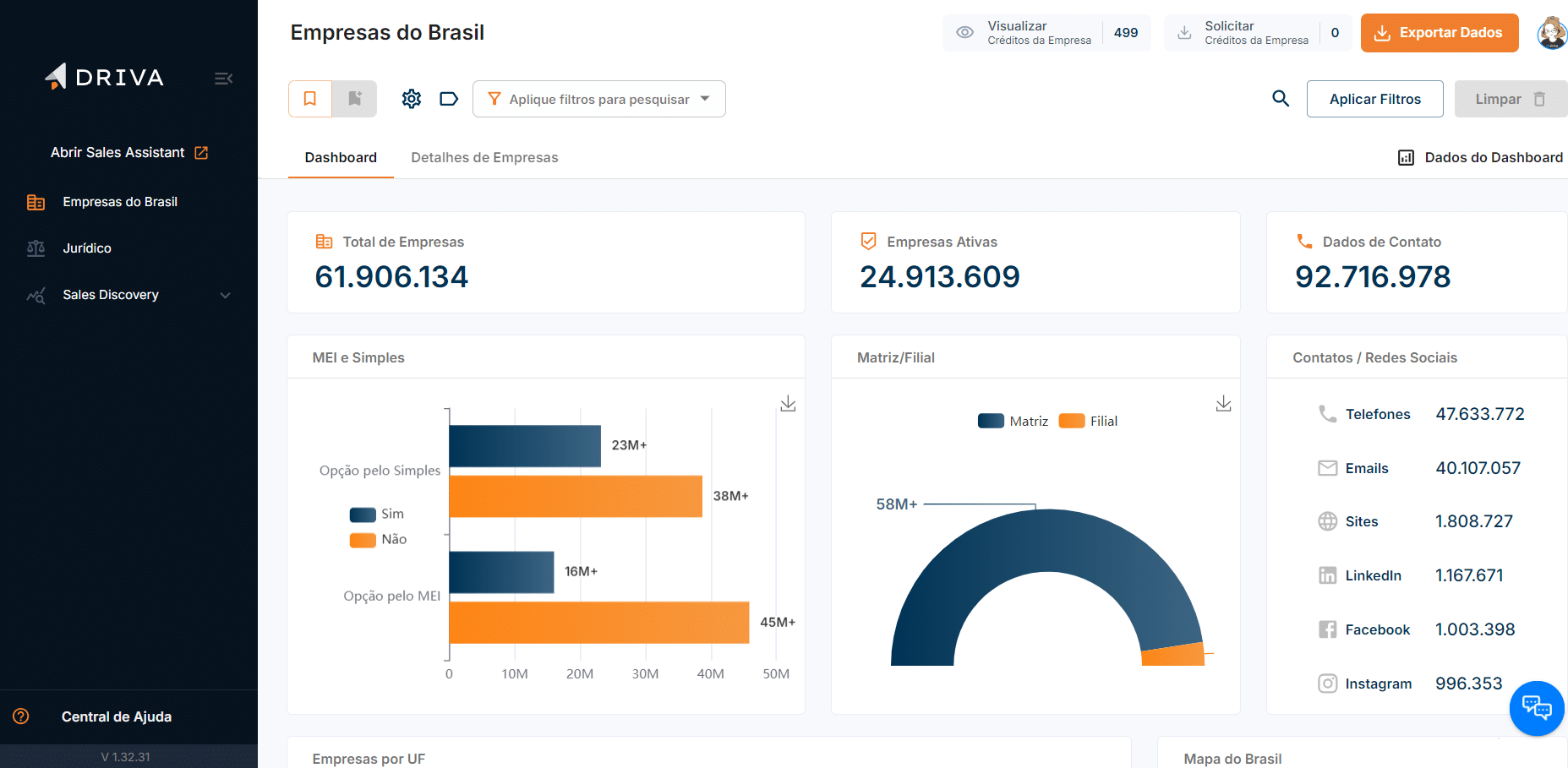Switch to the Detalhes de Empresas tab
This screenshot has width=1568, height=768.
click(x=484, y=158)
